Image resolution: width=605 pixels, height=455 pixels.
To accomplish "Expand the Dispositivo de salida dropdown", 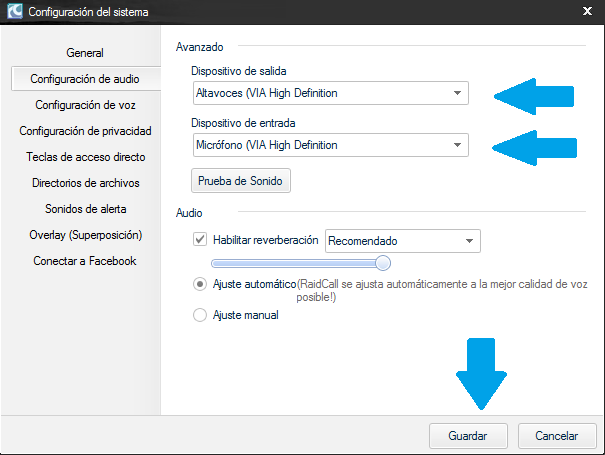I will 457,94.
